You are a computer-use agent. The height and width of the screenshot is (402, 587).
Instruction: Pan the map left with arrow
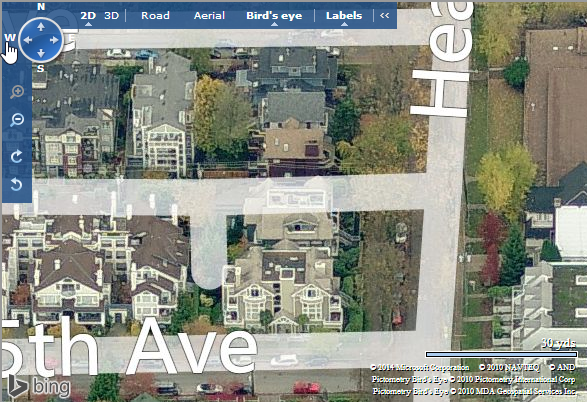[x=28, y=40]
